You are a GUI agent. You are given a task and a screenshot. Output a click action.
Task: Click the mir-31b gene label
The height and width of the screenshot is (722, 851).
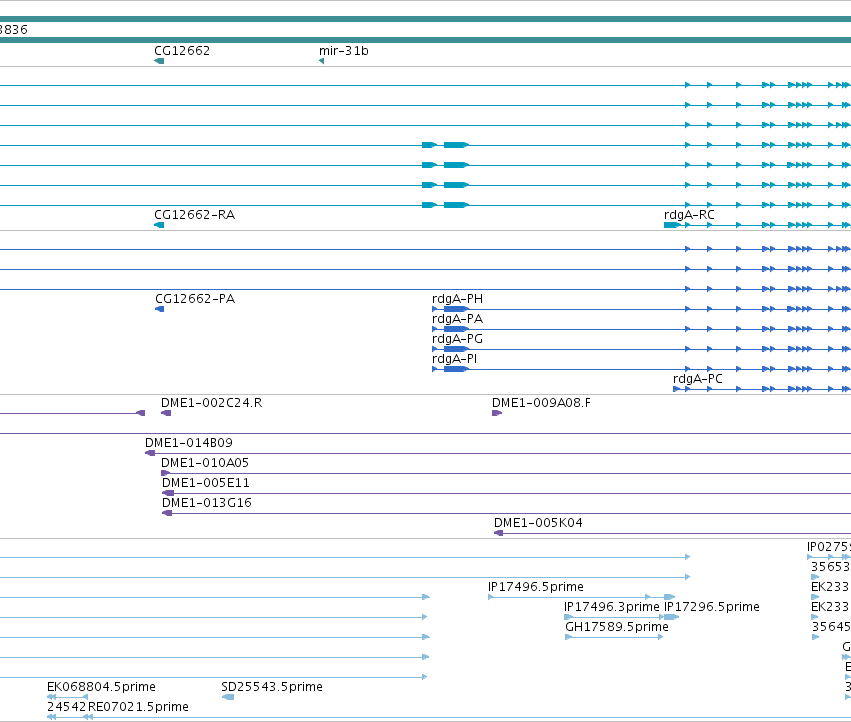[344, 50]
